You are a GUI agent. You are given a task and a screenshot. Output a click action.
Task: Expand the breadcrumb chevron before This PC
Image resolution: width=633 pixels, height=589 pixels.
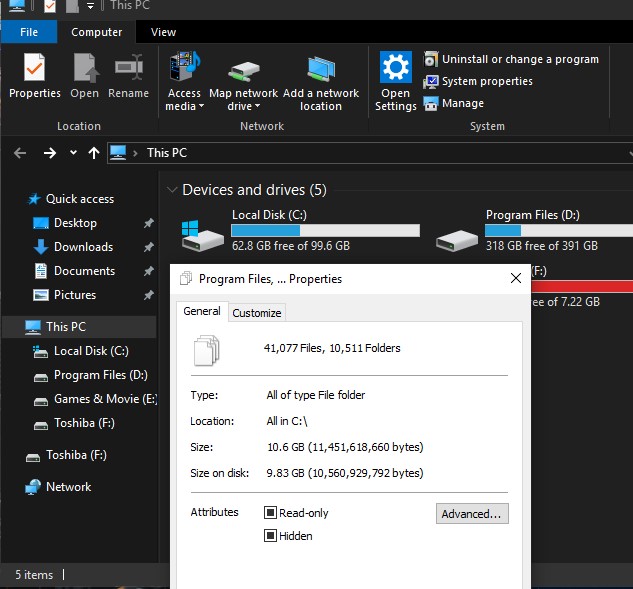click(x=135, y=153)
